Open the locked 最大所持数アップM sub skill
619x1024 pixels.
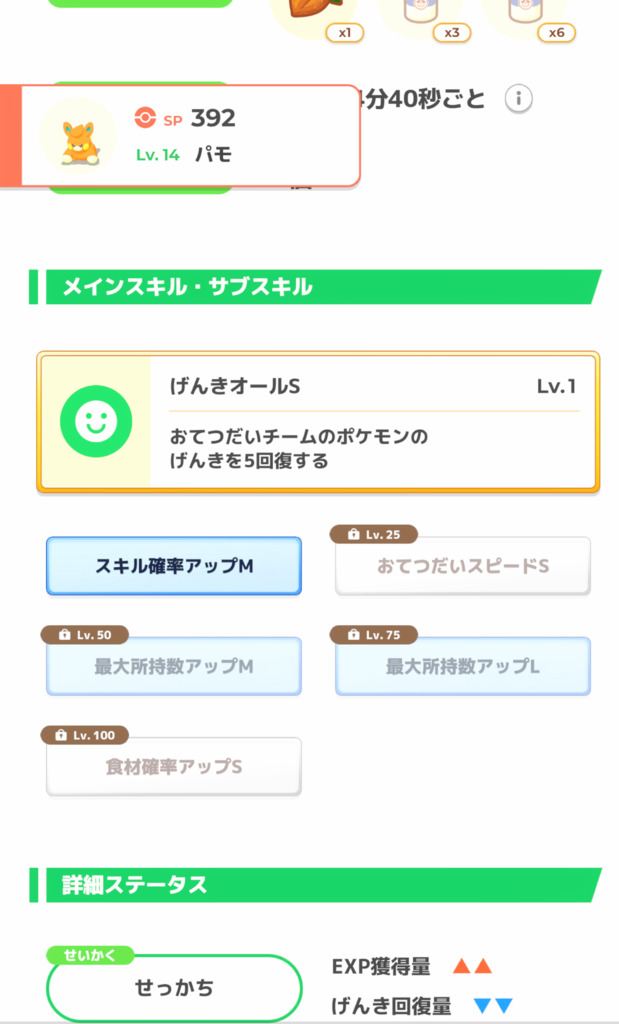click(174, 666)
